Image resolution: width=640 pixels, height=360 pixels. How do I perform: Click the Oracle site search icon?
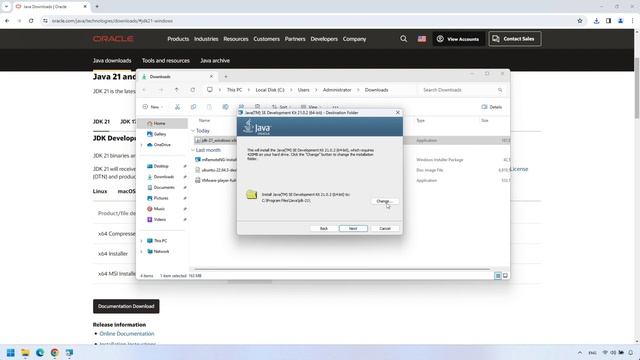point(403,39)
